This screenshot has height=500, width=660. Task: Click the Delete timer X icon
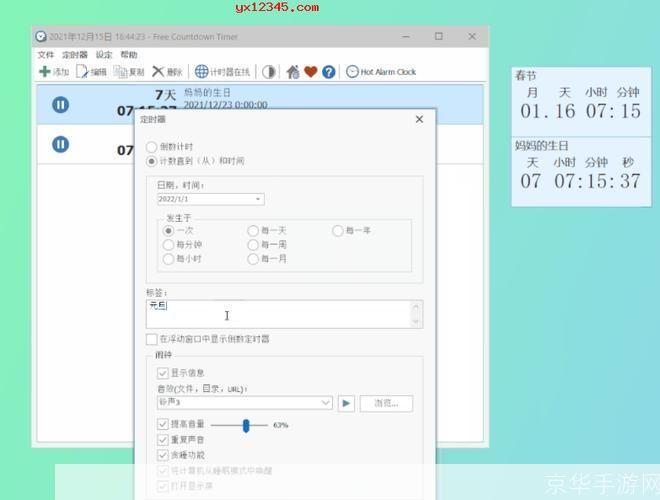(x=158, y=72)
